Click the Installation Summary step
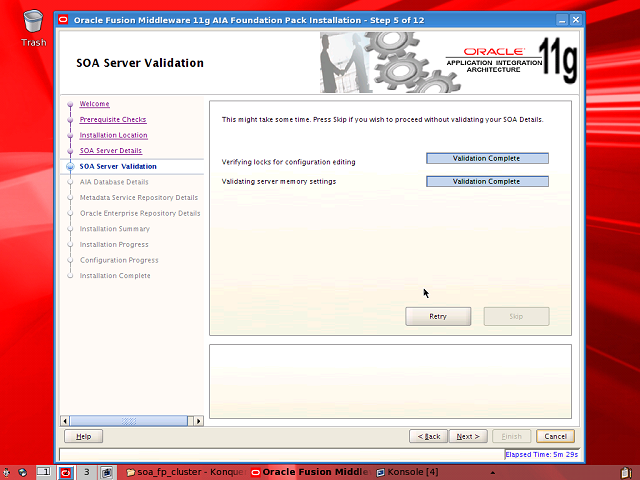 point(115,229)
